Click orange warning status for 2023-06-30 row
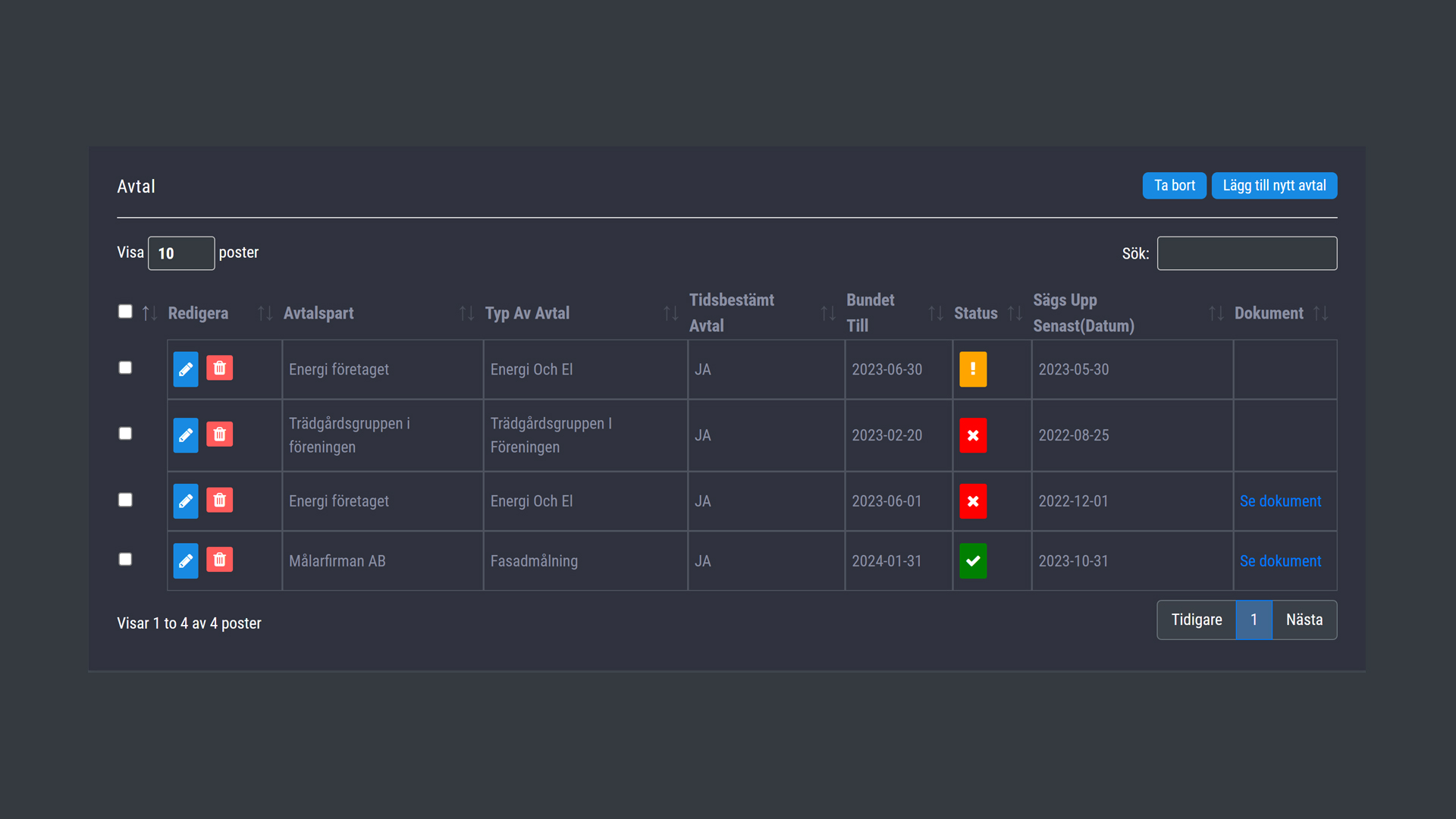The height and width of the screenshot is (819, 1456). pyautogui.click(x=973, y=369)
